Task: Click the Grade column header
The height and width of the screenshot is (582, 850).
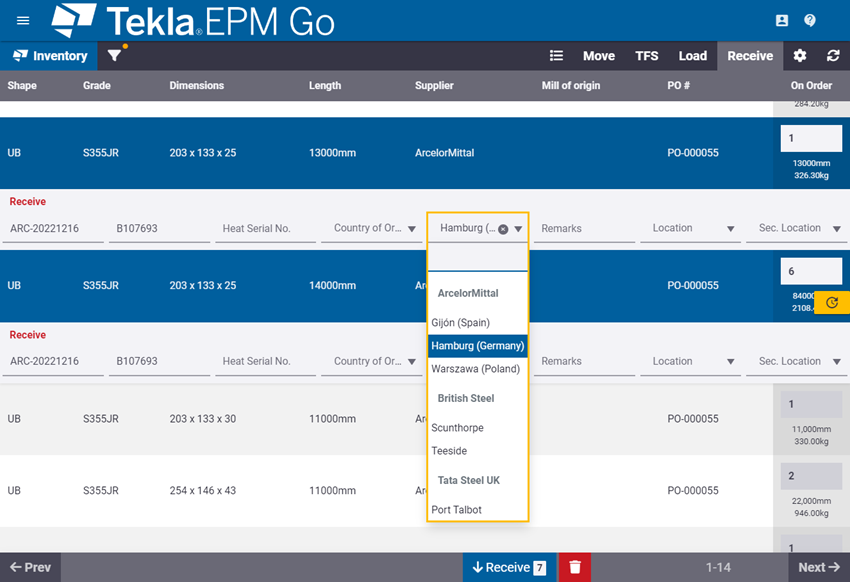Action: (96, 86)
